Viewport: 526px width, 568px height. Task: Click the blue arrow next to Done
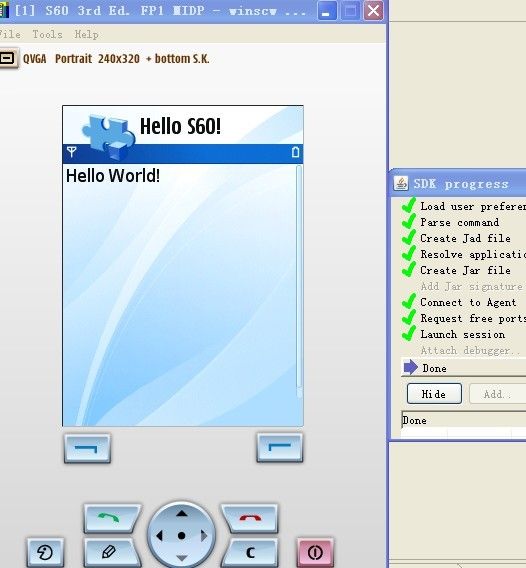tap(410, 367)
